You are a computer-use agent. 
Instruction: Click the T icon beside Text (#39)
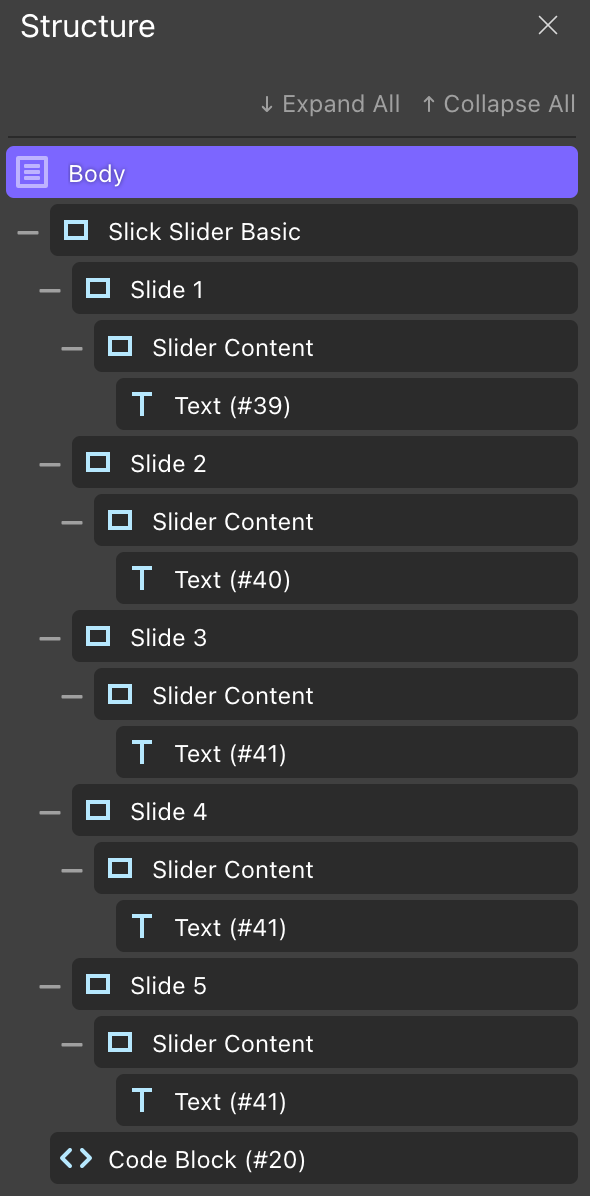pos(140,404)
